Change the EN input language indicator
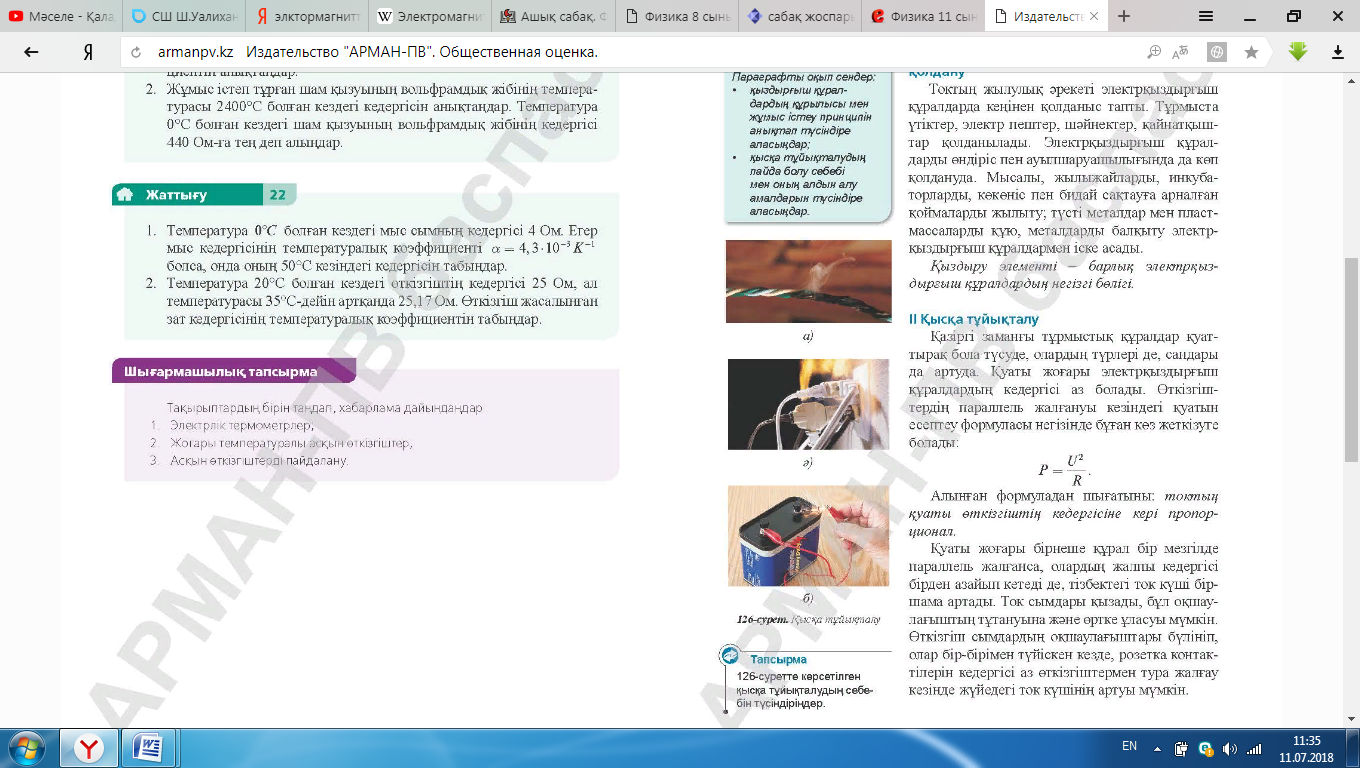This screenshot has height=768, width=1360. (1129, 746)
